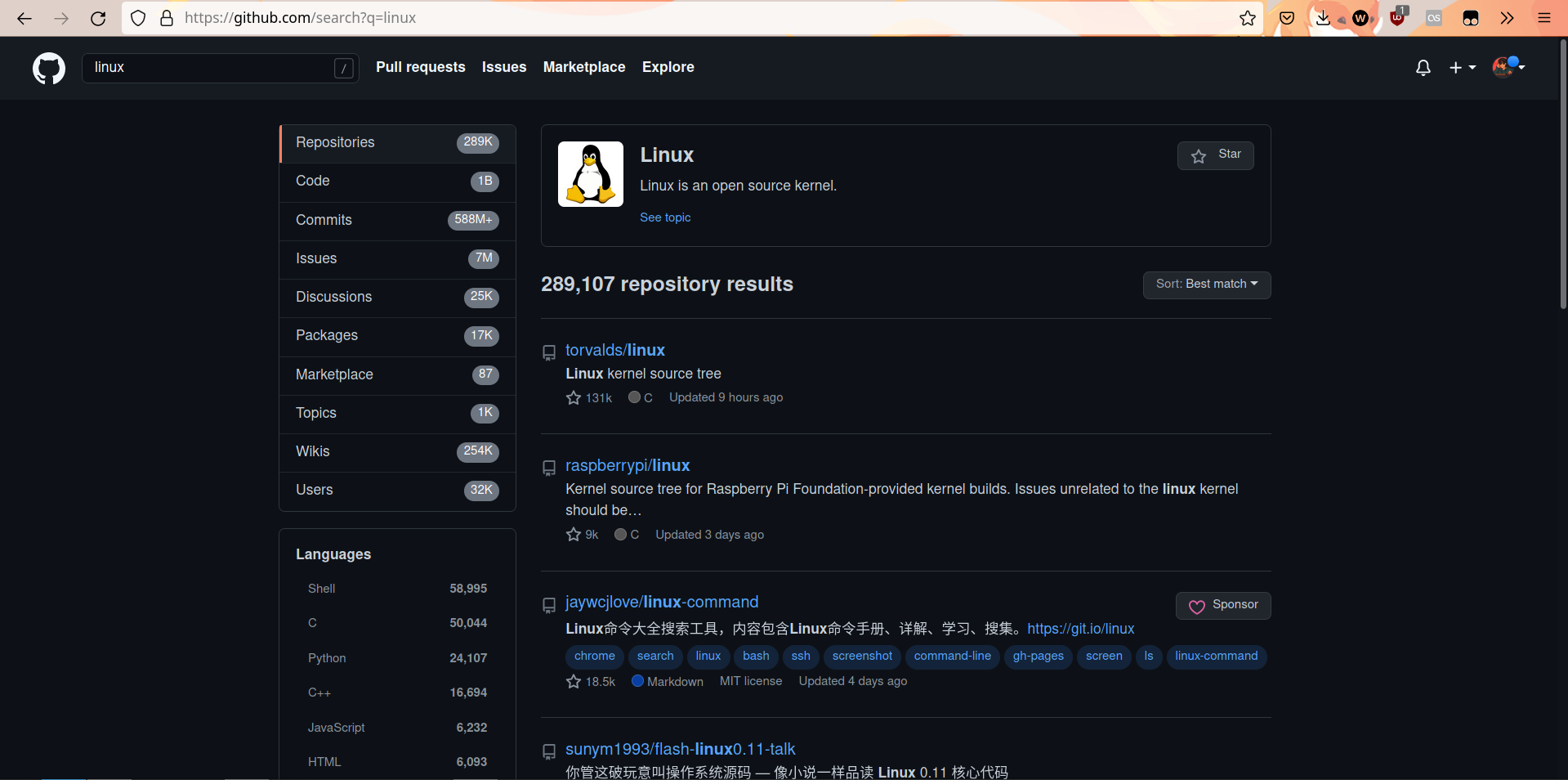This screenshot has height=780, width=1568.
Task: Show sidebar Marketplace results with 87
Action: pyautogui.click(x=398, y=375)
